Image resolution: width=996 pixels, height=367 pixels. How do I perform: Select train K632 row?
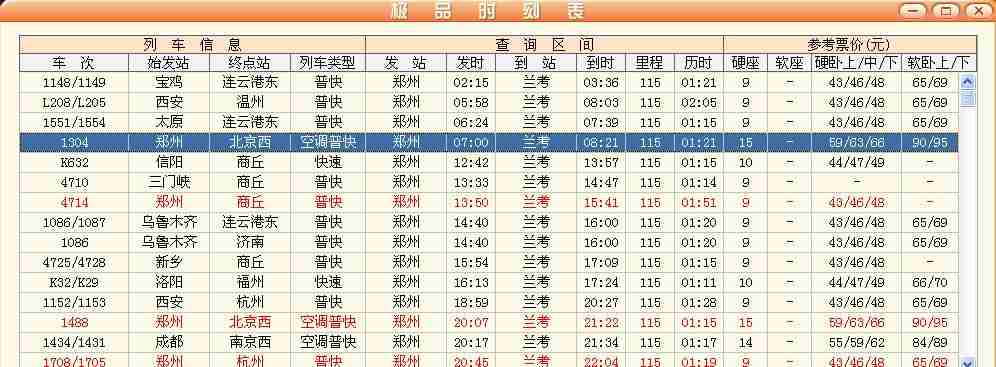(x=489, y=163)
